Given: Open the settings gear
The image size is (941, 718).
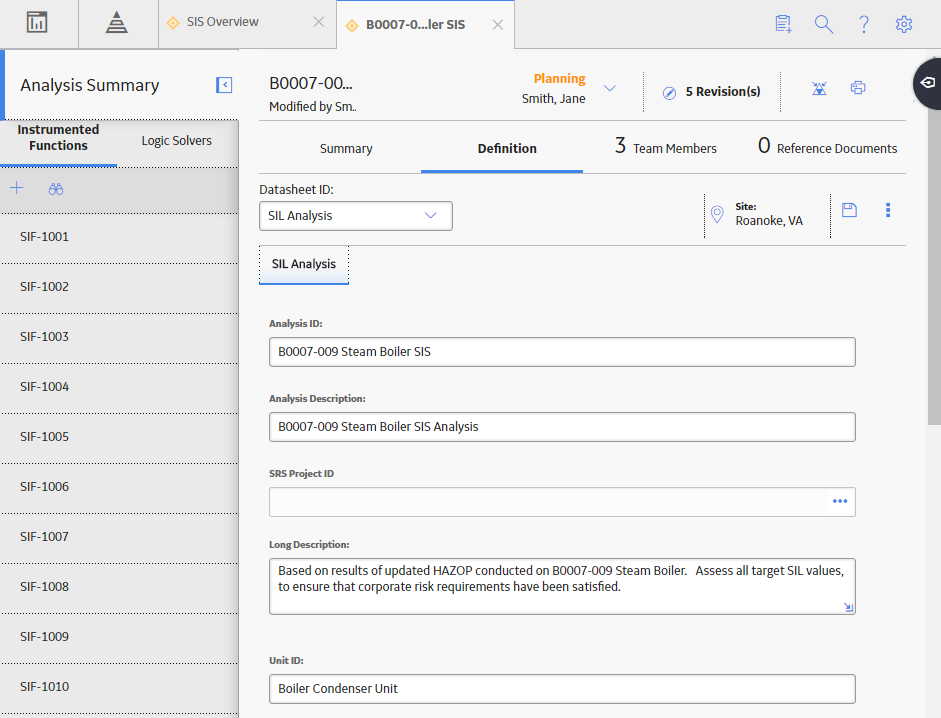Looking at the screenshot, I should [x=904, y=24].
